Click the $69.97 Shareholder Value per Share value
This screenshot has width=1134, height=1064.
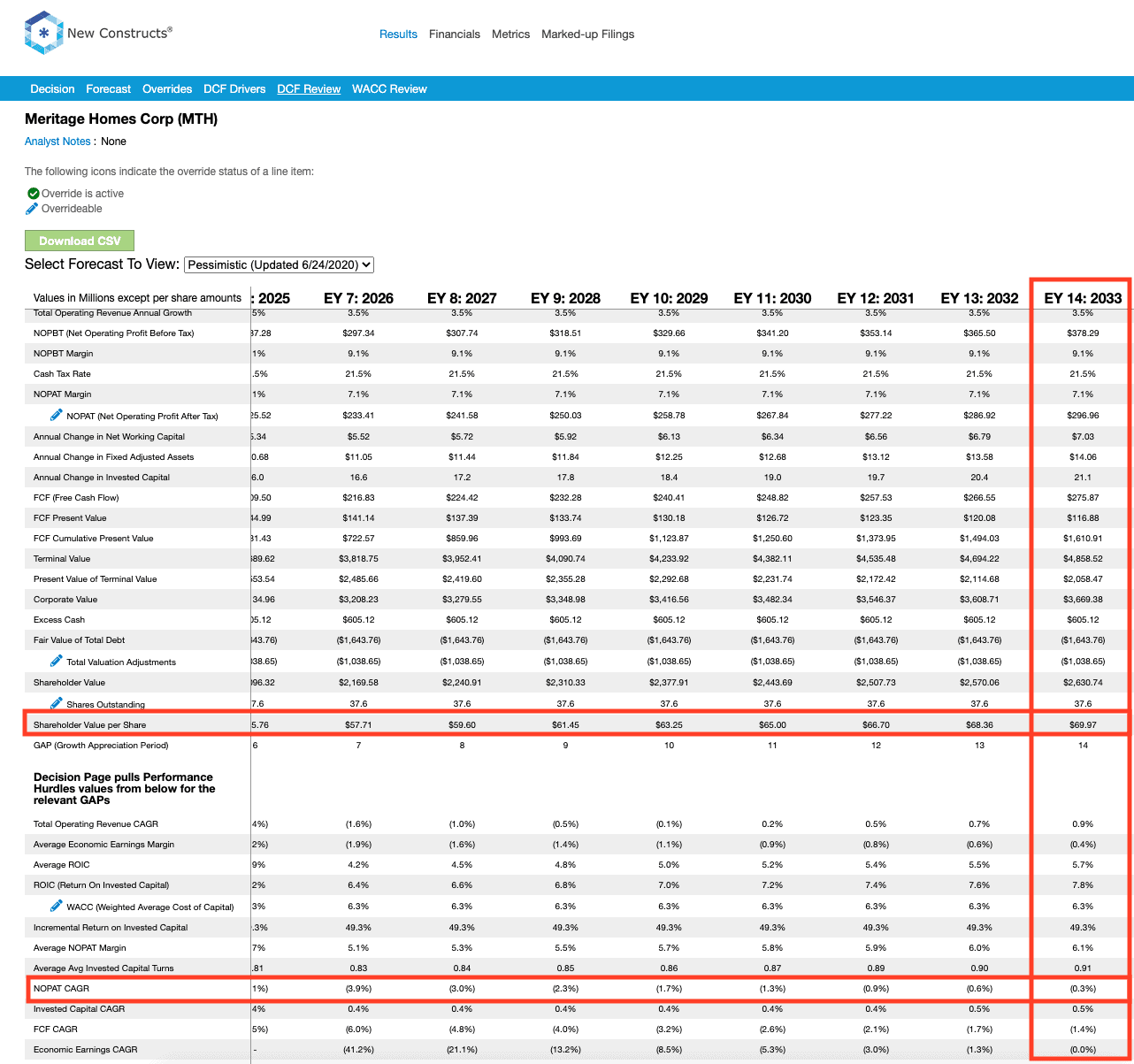tap(1083, 725)
